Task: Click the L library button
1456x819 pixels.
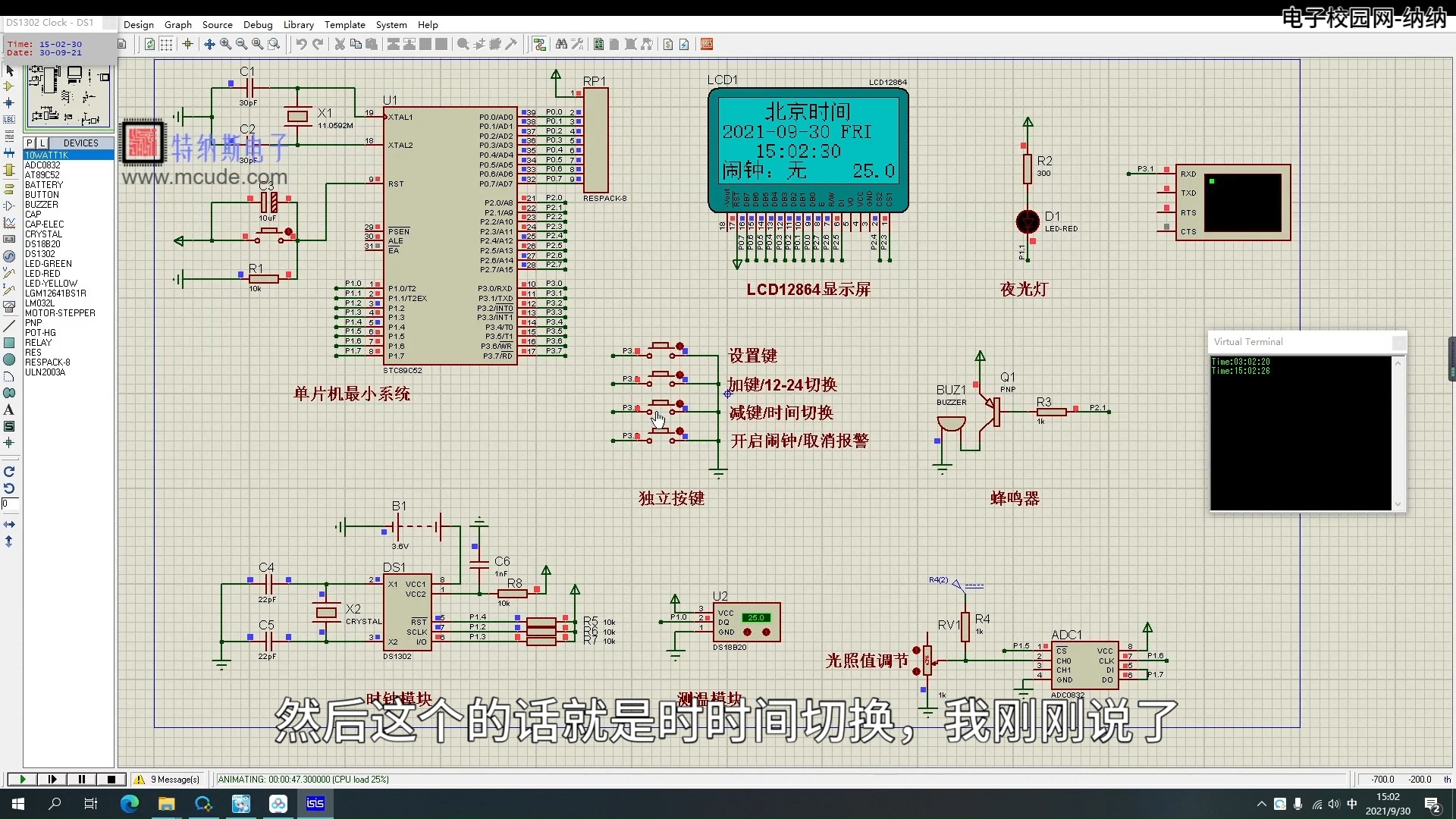Action: 42,143
